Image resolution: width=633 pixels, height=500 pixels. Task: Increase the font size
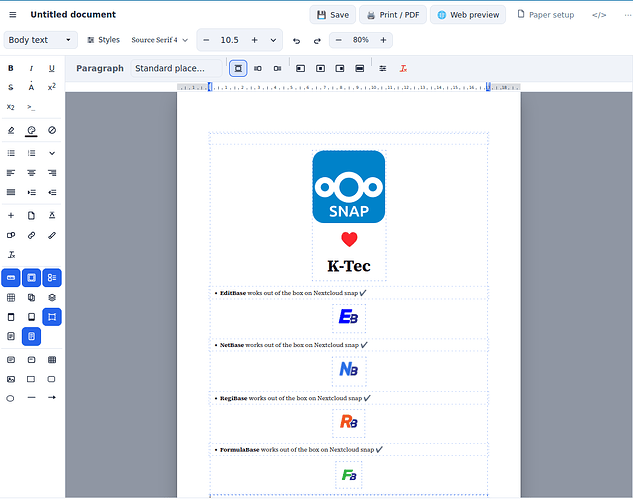click(x=254, y=40)
